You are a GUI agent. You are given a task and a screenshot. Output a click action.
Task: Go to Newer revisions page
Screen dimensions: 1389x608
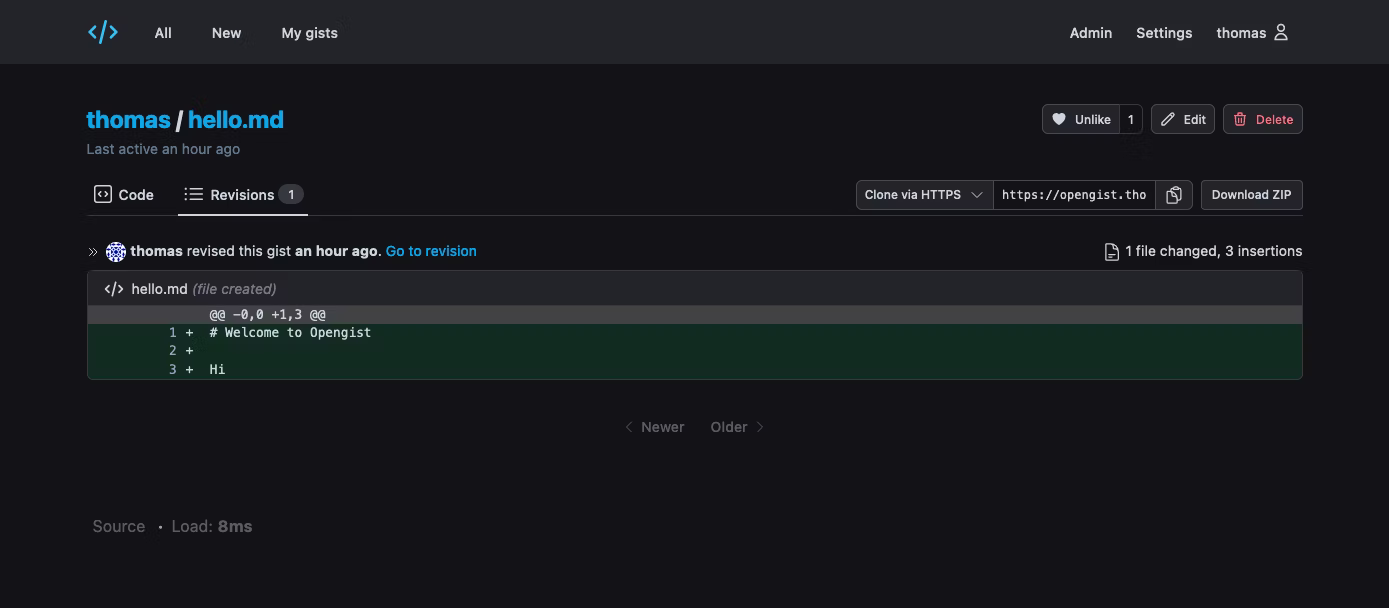pos(655,427)
